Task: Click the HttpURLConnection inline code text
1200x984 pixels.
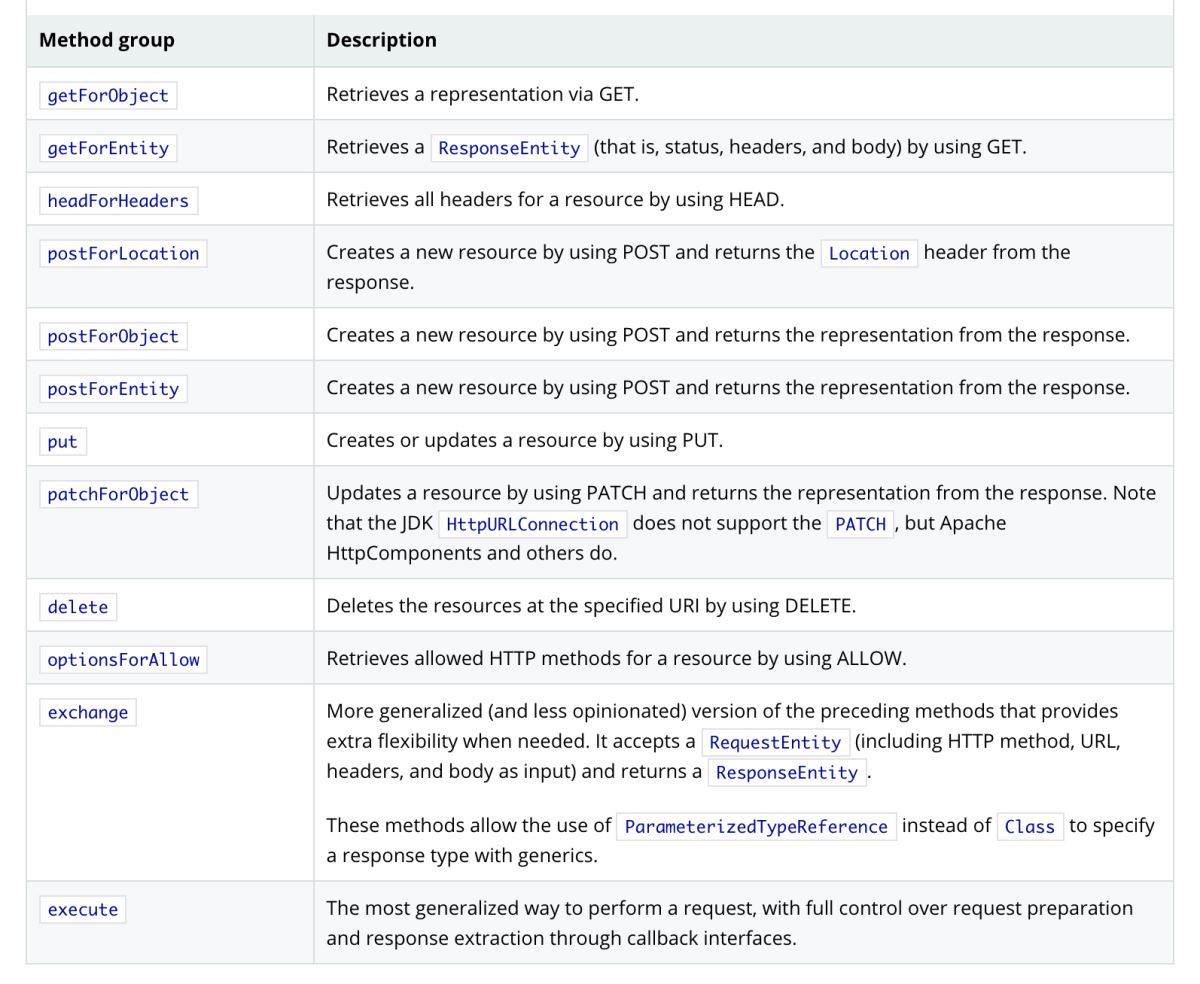Action: pos(532,524)
